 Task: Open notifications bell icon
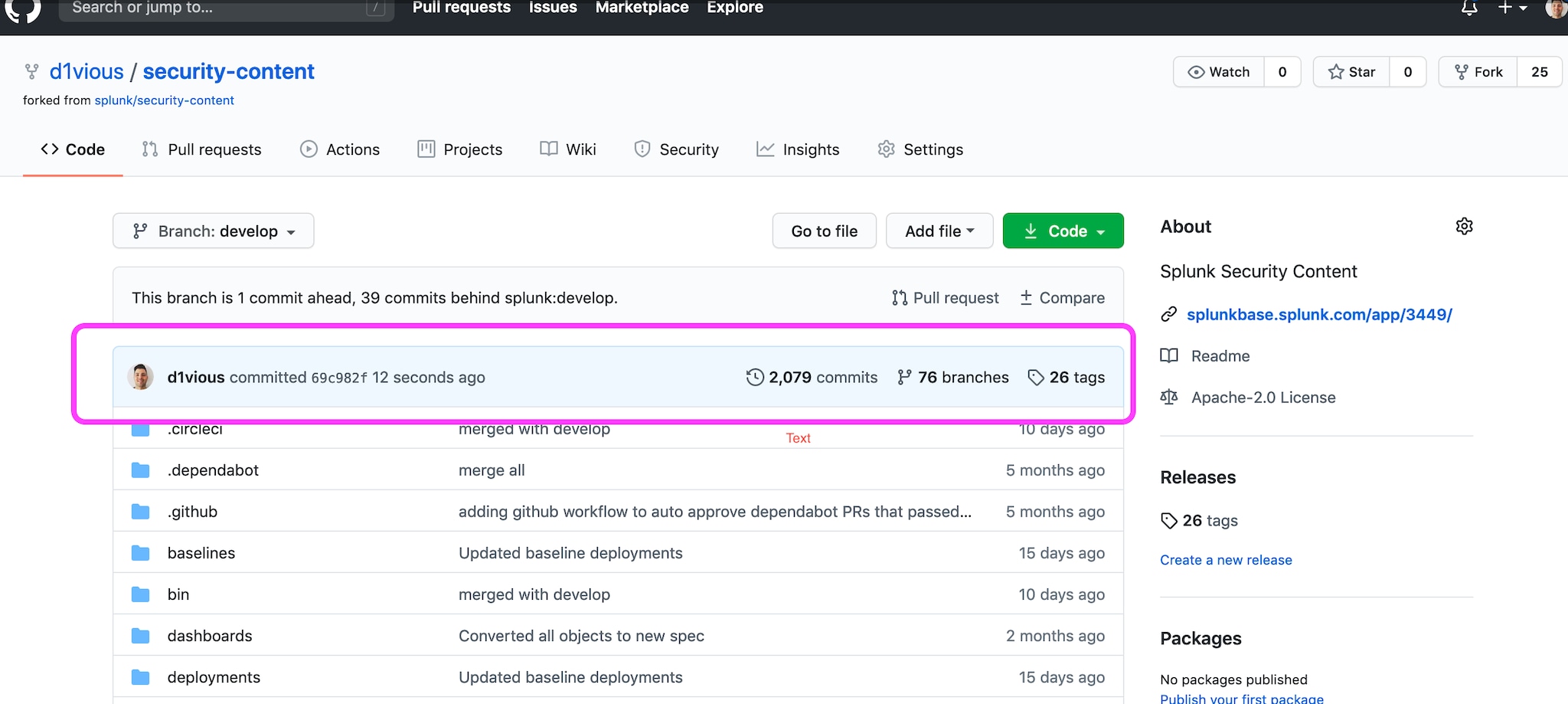[1468, 8]
